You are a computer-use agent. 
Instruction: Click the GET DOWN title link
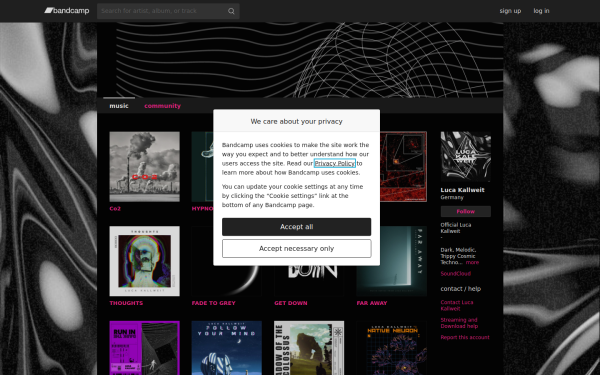point(291,303)
